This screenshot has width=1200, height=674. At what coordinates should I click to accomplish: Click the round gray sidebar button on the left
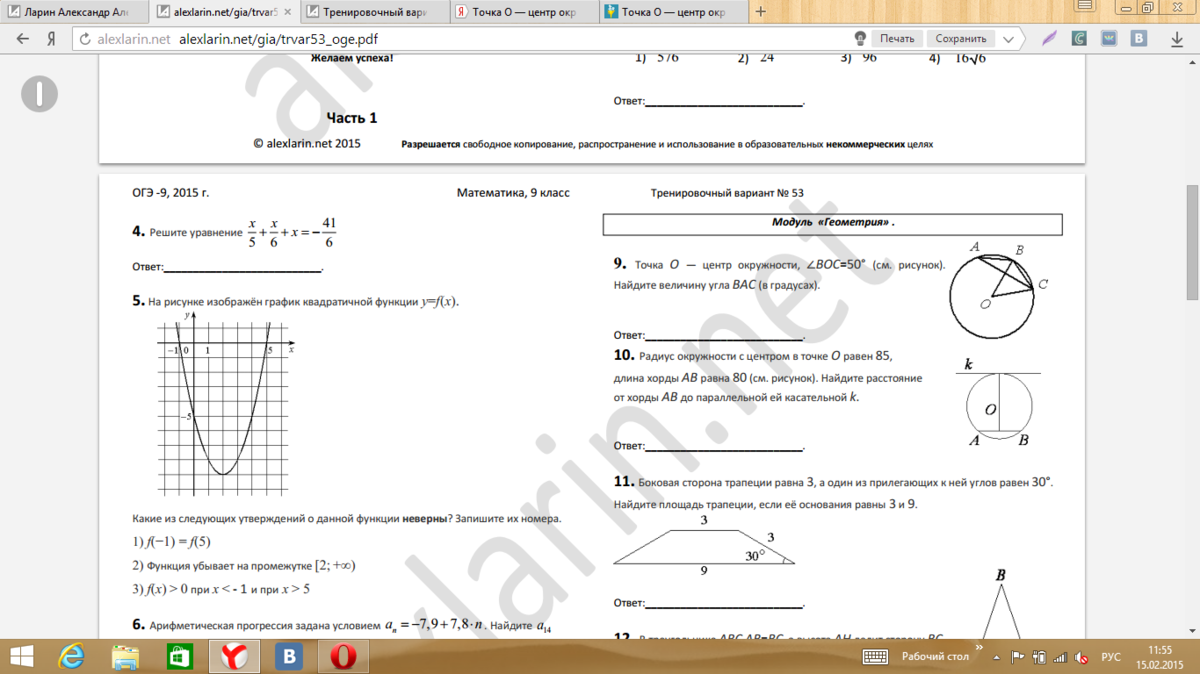point(40,94)
